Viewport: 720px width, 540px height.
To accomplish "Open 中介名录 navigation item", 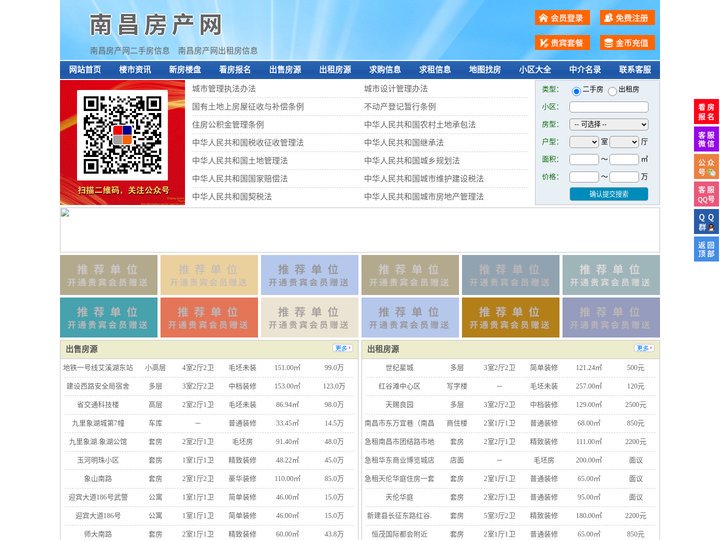I will (585, 70).
